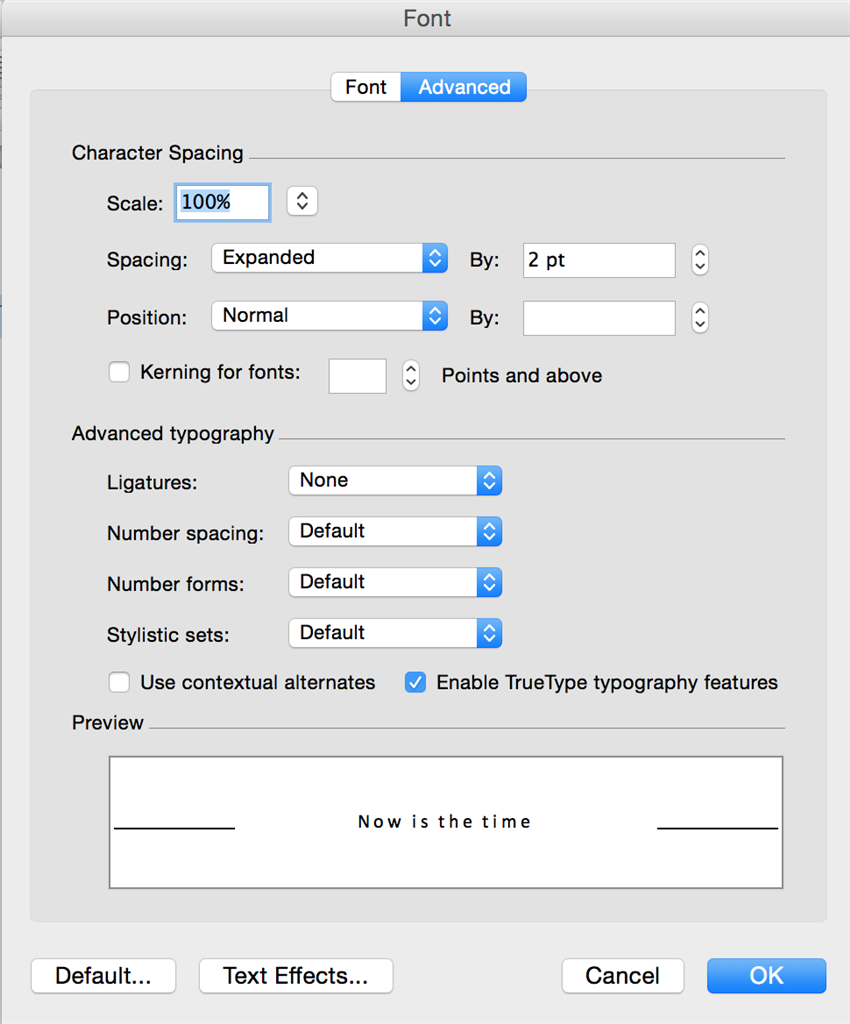Image resolution: width=850 pixels, height=1024 pixels.
Task: Expand the Ligatures dropdown
Action: (394, 481)
